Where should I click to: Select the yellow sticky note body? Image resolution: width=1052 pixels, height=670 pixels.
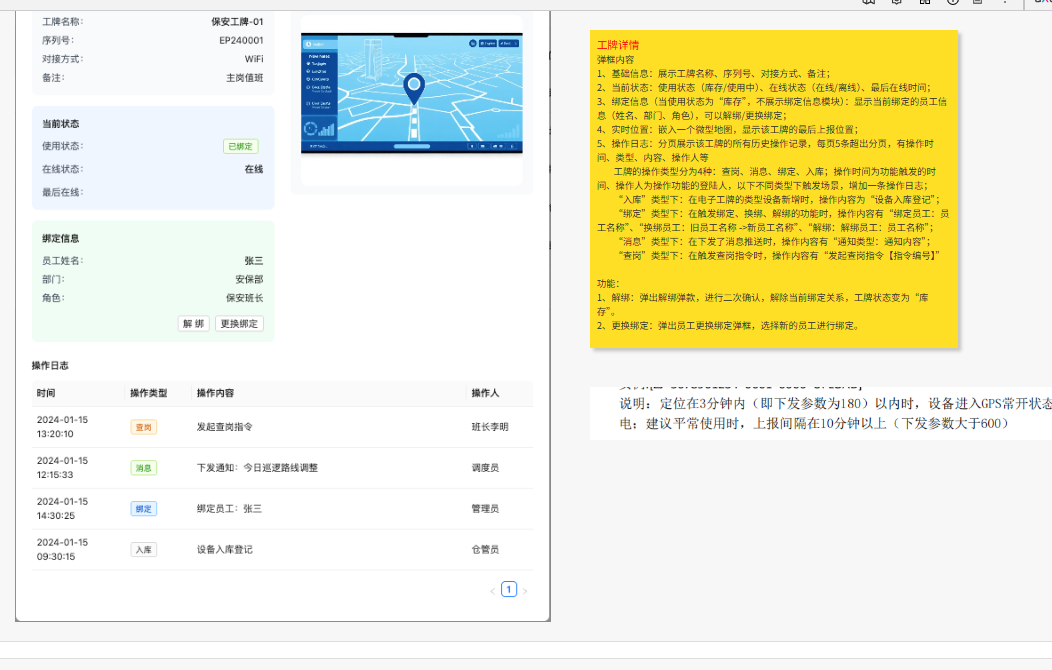click(774, 189)
